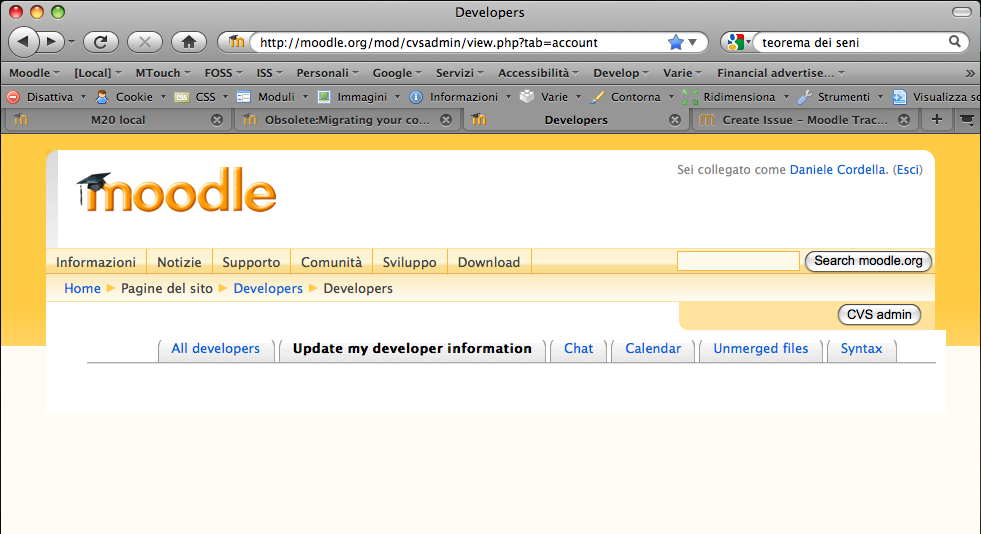981x534 pixels.
Task: Open the Unmerged files tab
Action: [760, 349]
